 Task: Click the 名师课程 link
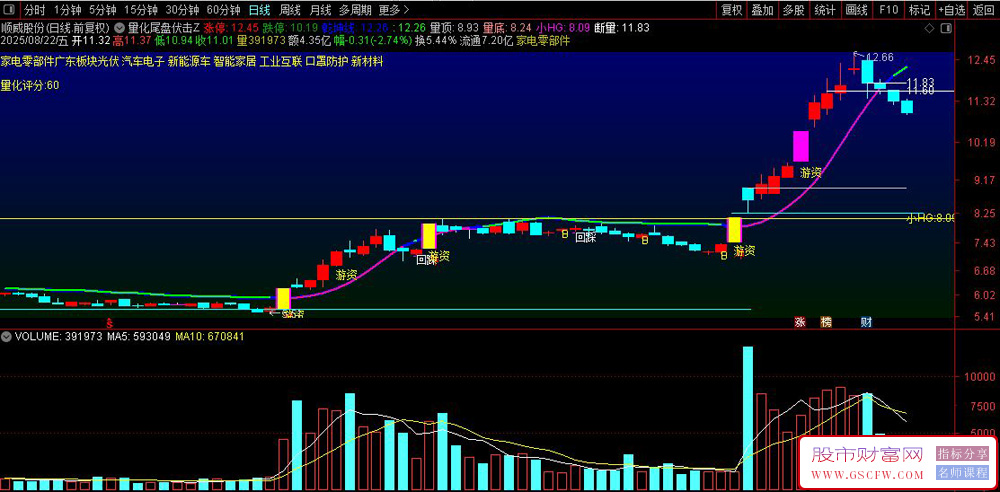[960, 473]
